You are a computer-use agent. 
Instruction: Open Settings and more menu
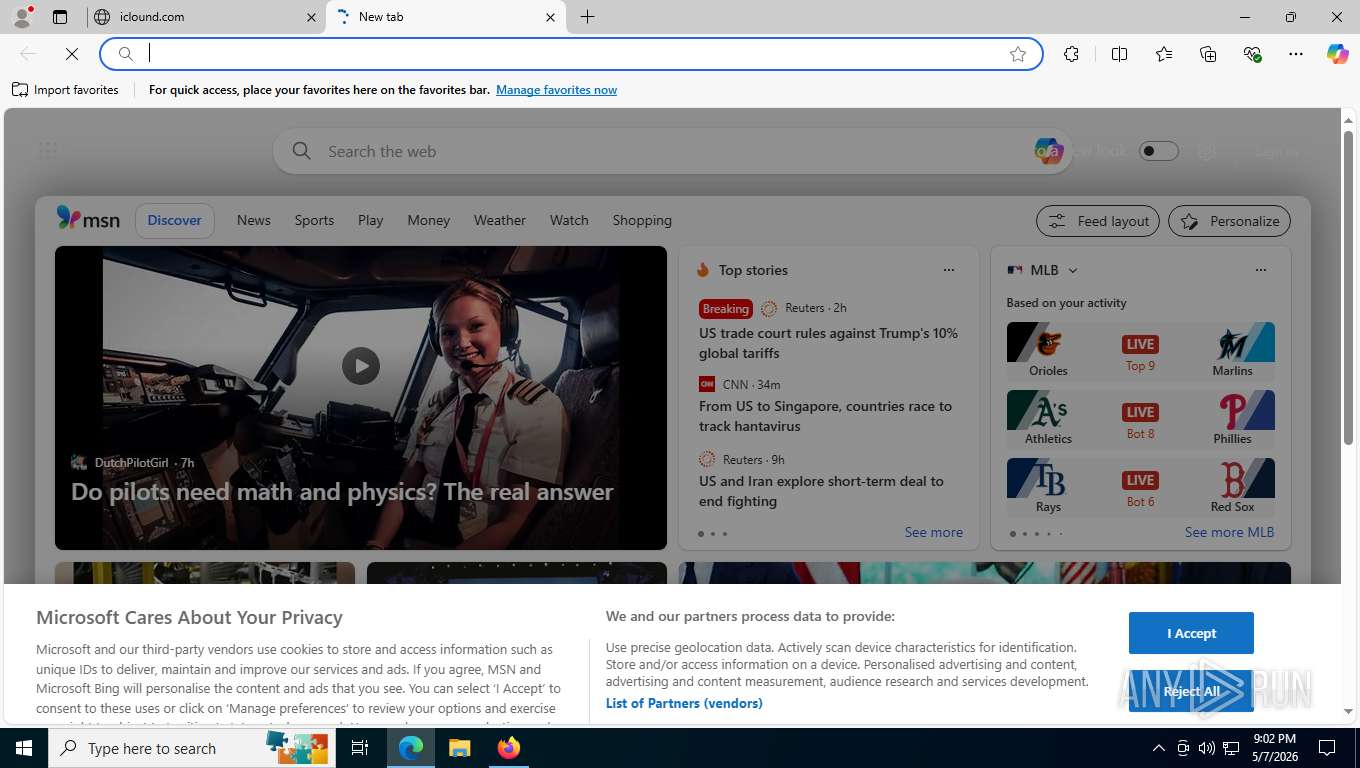[x=1296, y=54]
